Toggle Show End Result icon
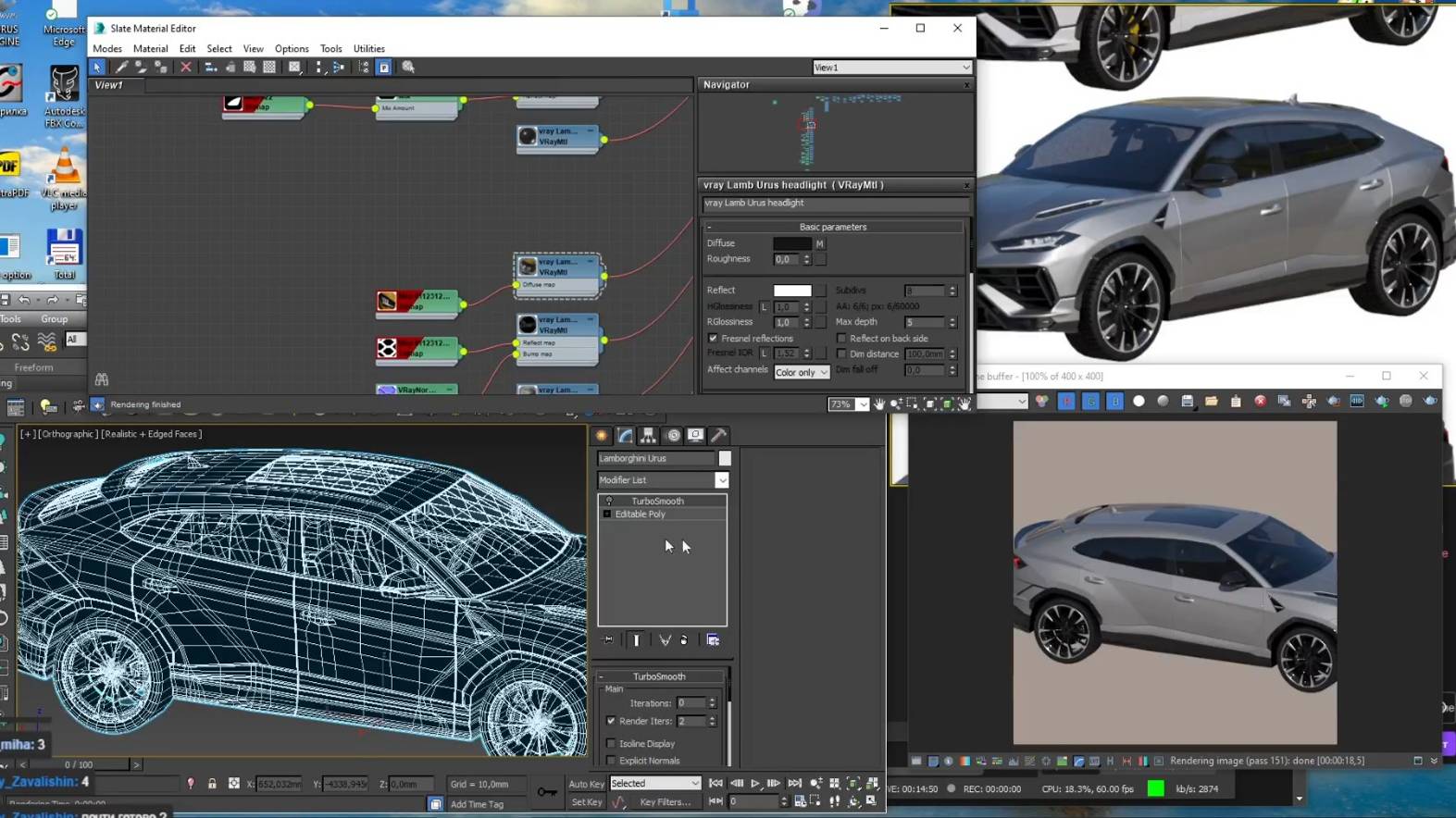The width and height of the screenshot is (1456, 818). tap(637, 640)
